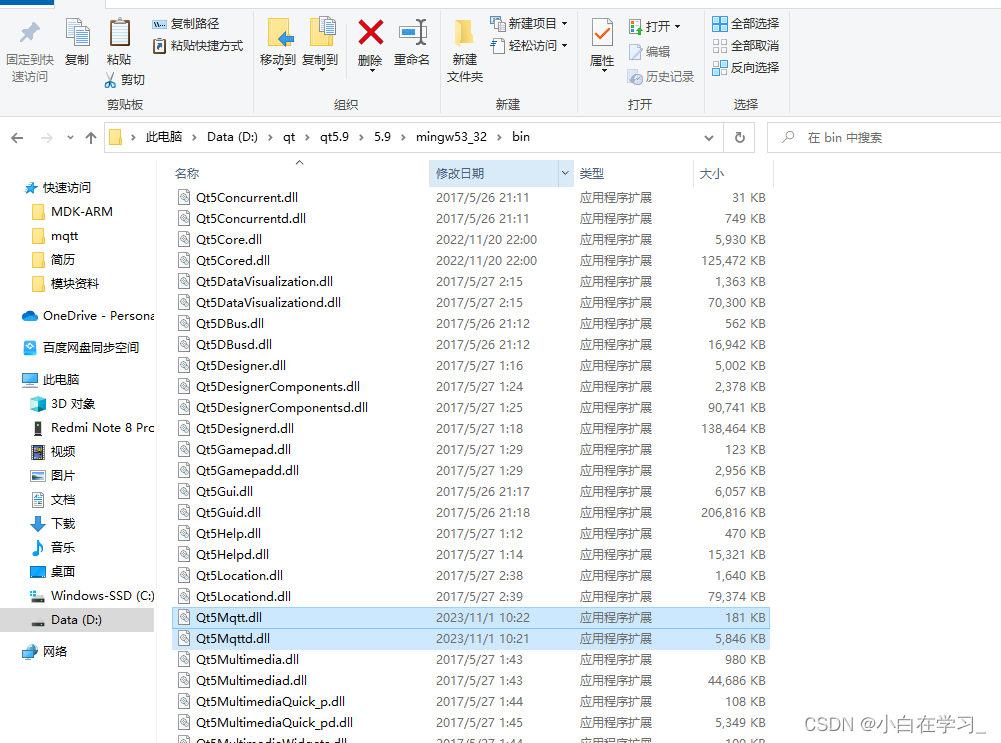1001x743 pixels.
Task: Select 文档 (Documents) in navigation pane
Action: (54, 500)
